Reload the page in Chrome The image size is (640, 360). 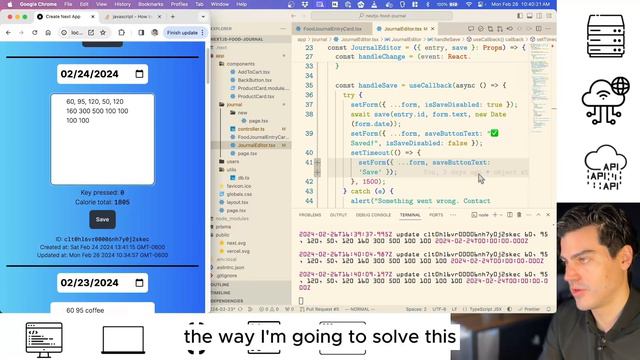point(35,33)
